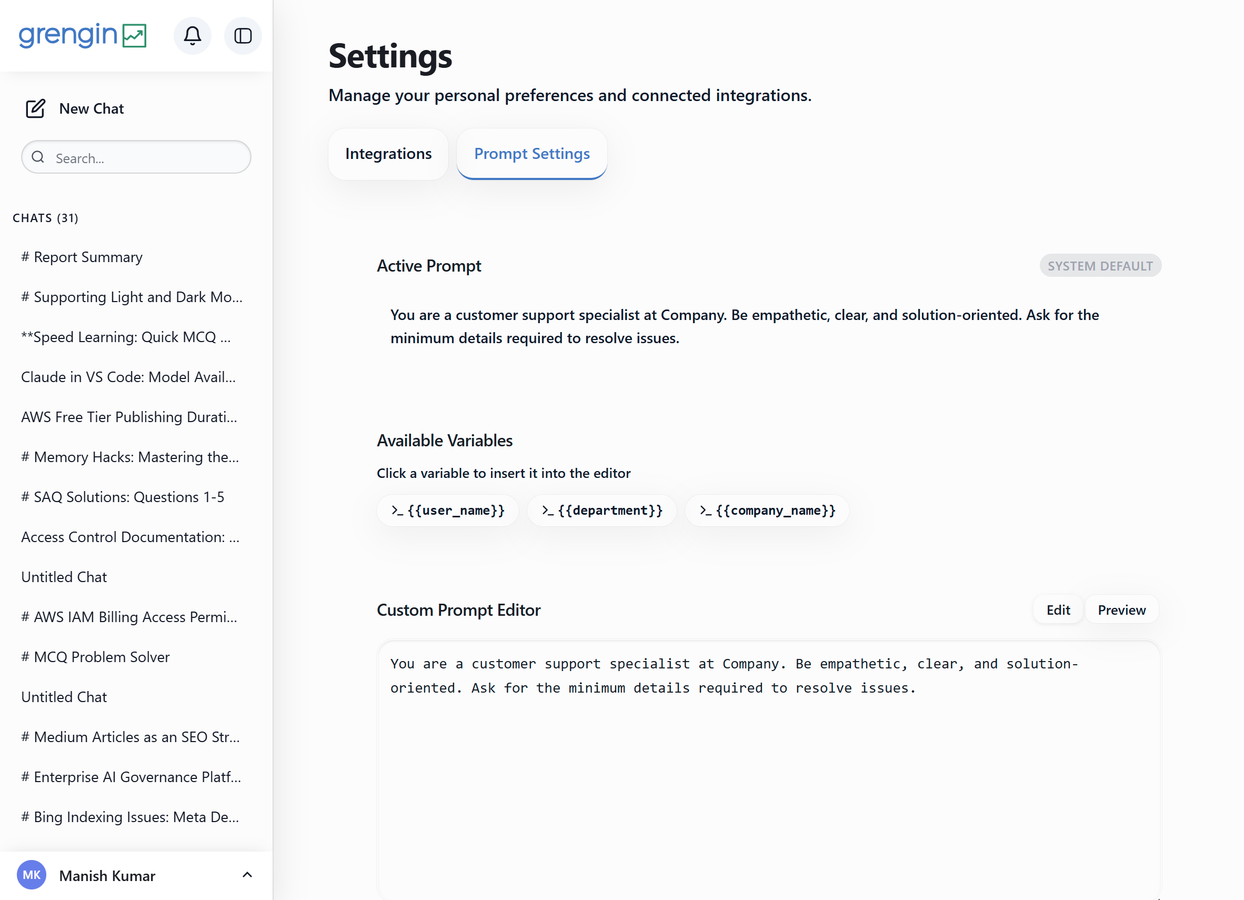Click the CHATS (31) section header
This screenshot has height=900, width=1244.
tap(45, 218)
